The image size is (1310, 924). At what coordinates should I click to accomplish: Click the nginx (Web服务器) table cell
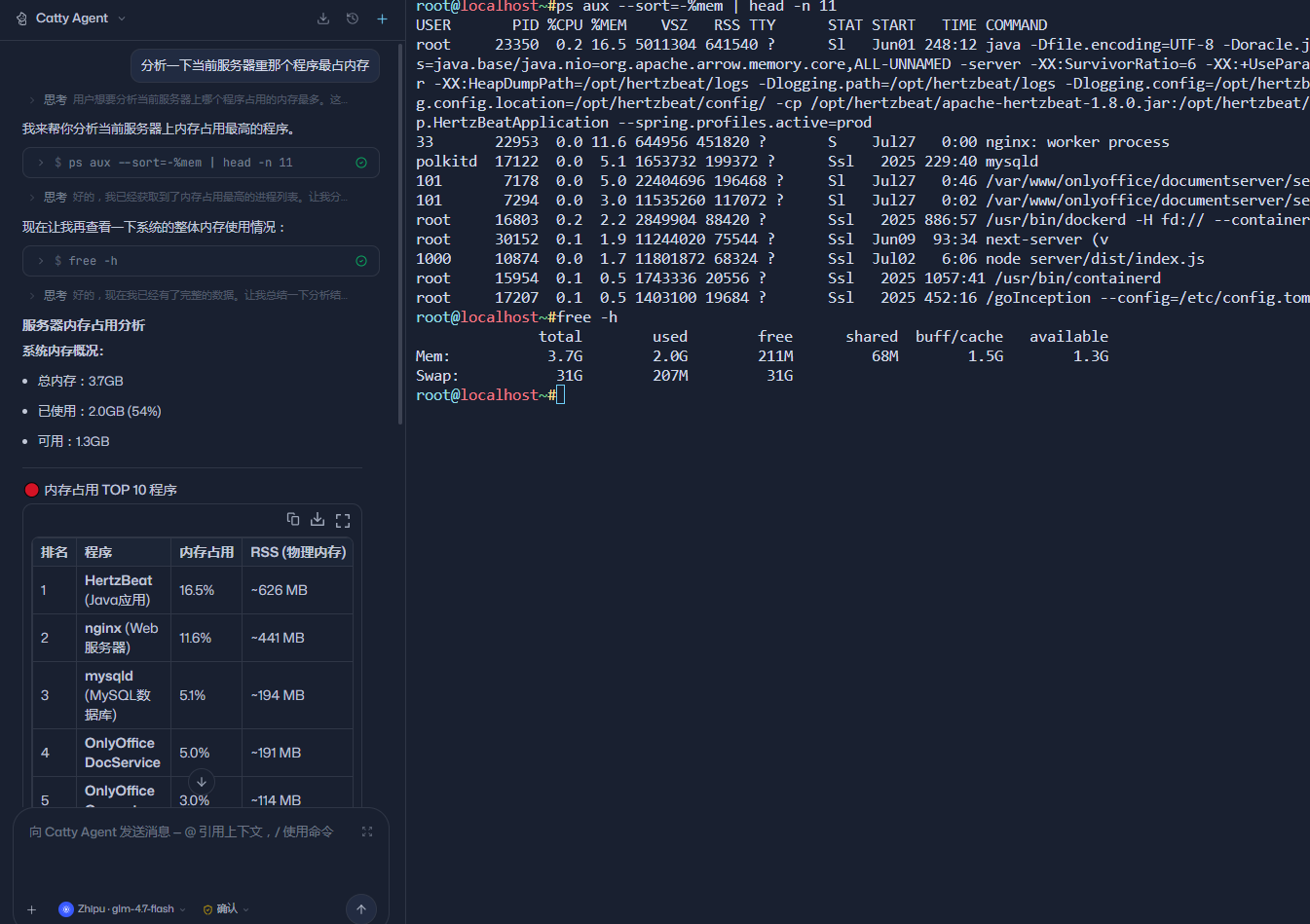pos(122,638)
